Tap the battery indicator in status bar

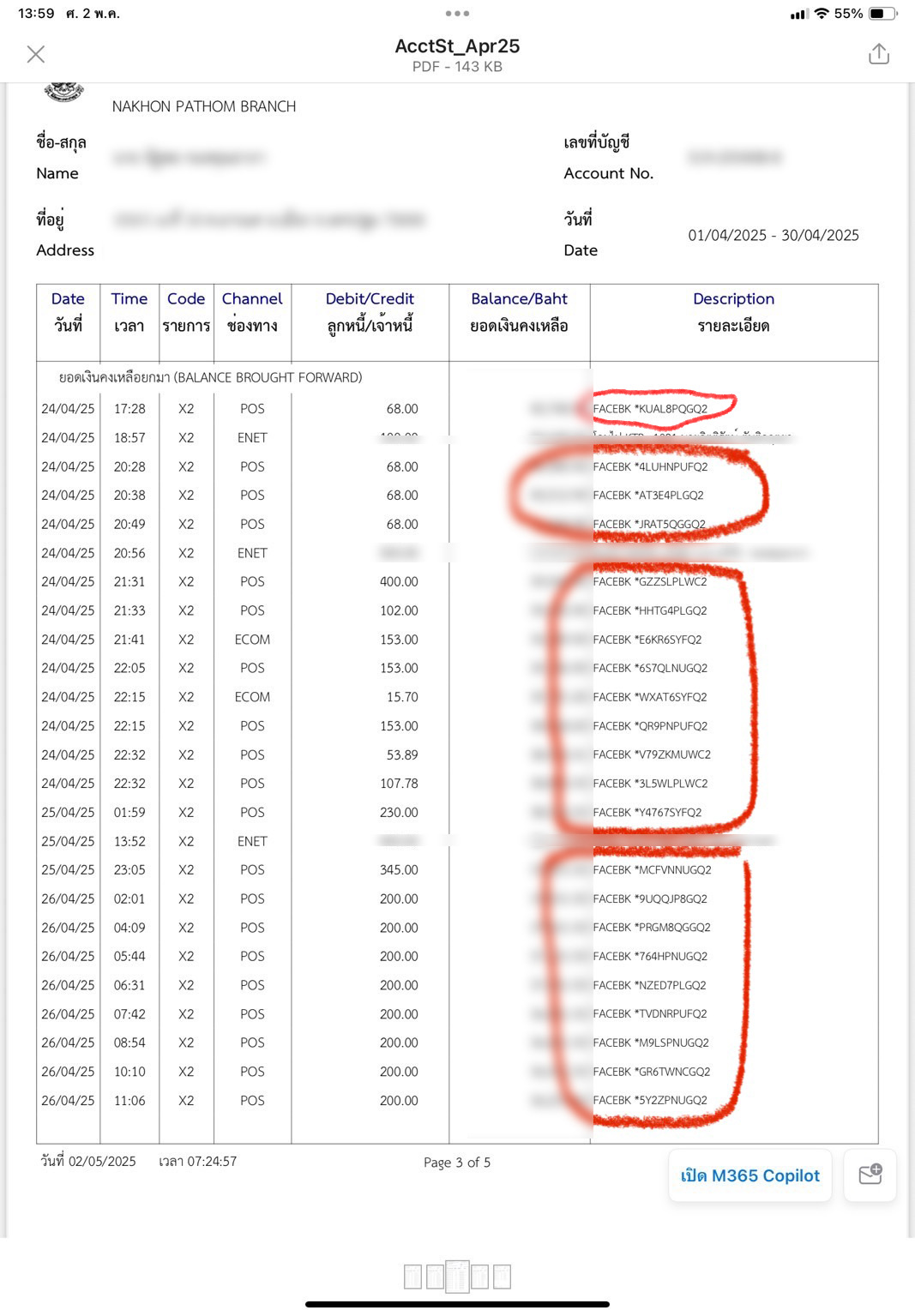click(x=882, y=14)
